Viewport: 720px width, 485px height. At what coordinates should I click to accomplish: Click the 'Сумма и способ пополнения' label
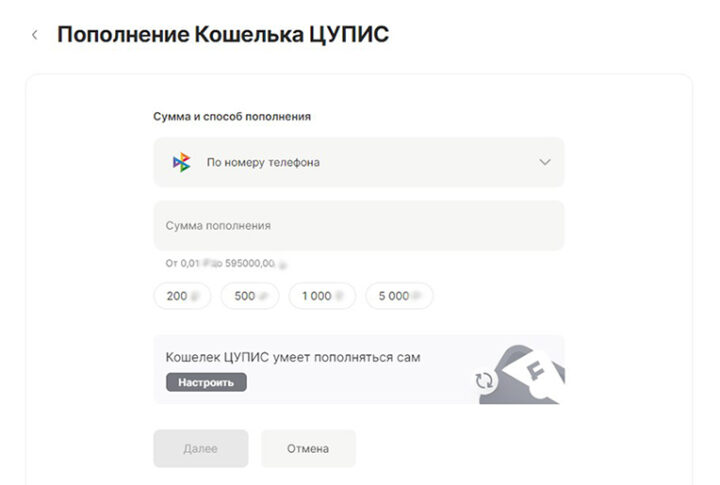pyautogui.click(x=232, y=117)
